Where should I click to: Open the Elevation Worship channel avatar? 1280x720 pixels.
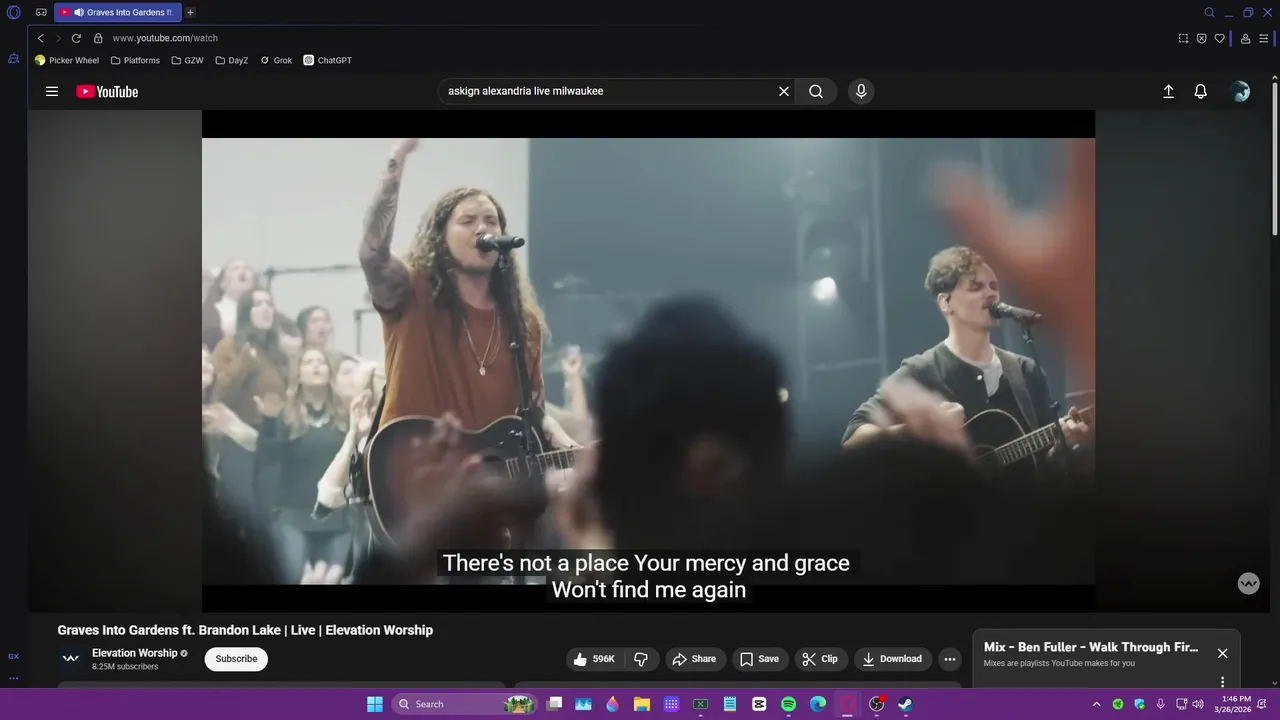tap(70, 658)
